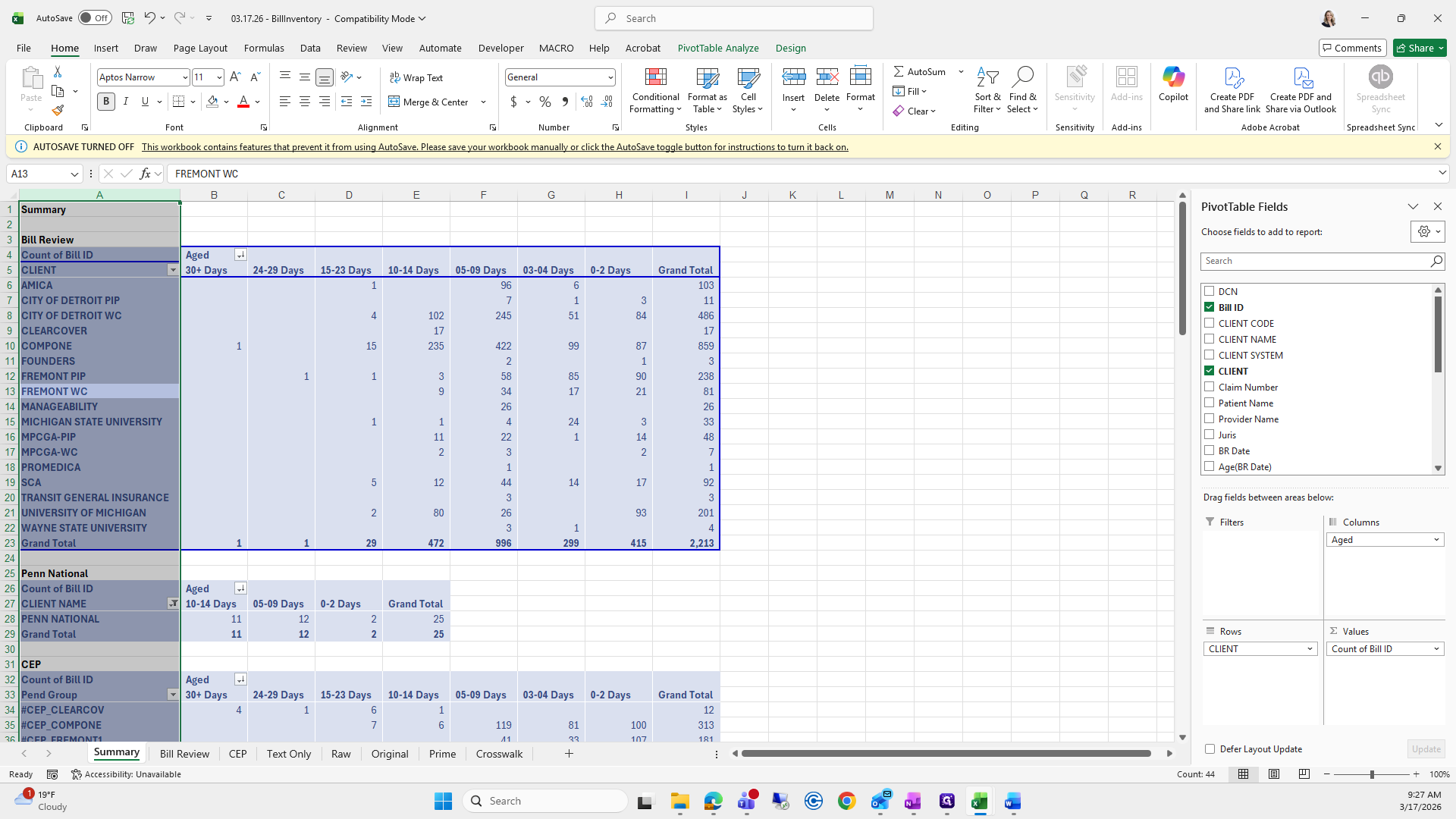Click the Format Painter icon

(x=58, y=111)
